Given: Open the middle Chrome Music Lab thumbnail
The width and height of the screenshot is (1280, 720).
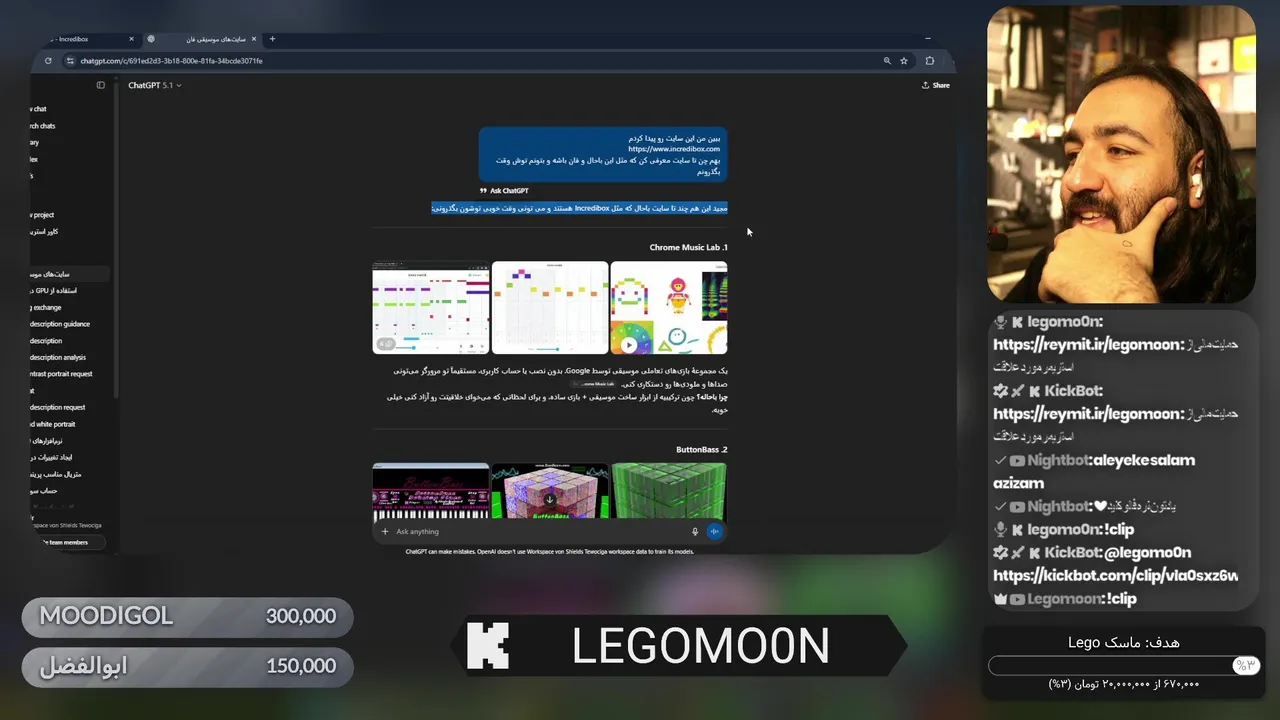Looking at the screenshot, I should click(550, 308).
